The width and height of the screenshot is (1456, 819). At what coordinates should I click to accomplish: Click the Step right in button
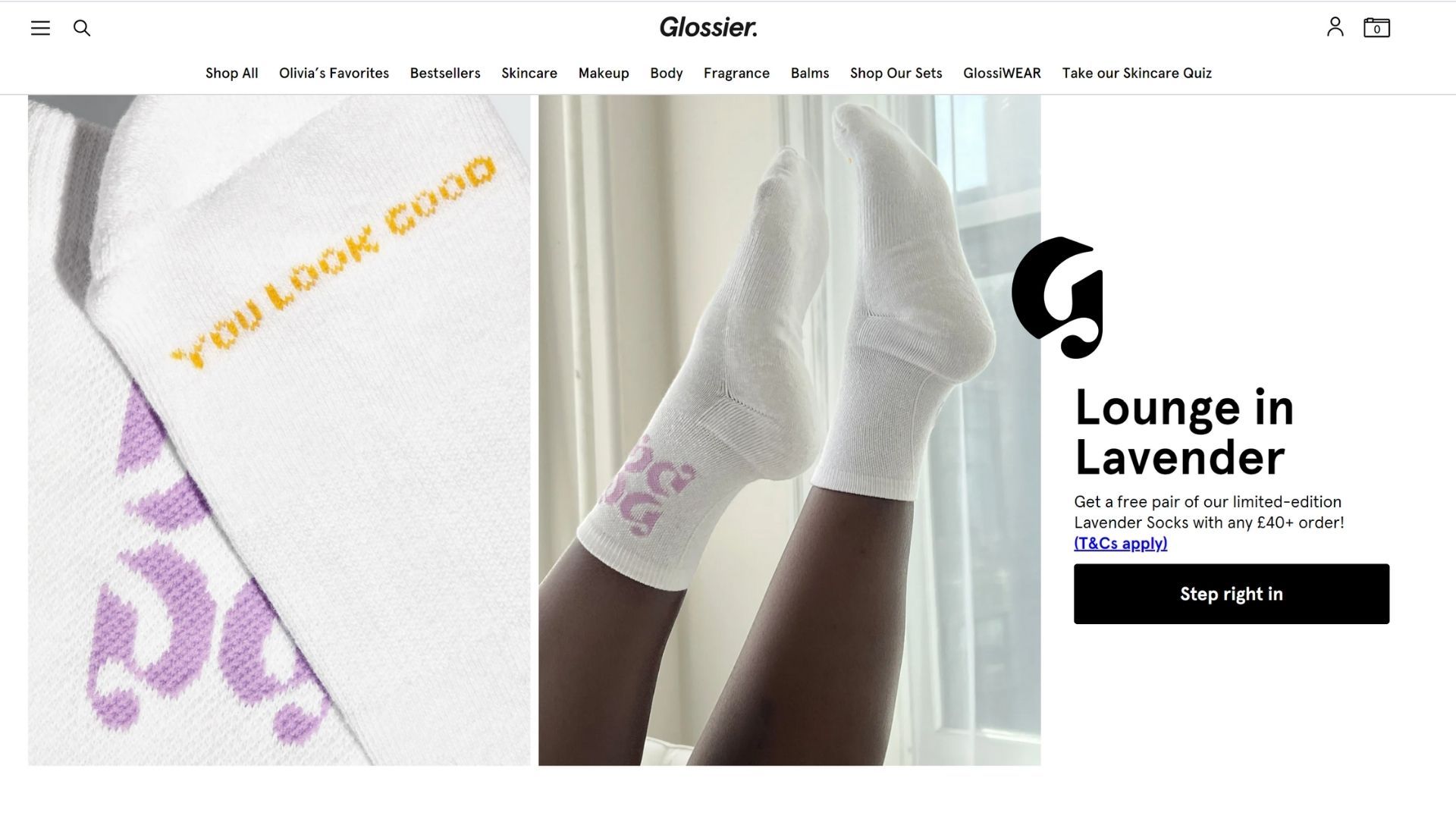[1232, 594]
